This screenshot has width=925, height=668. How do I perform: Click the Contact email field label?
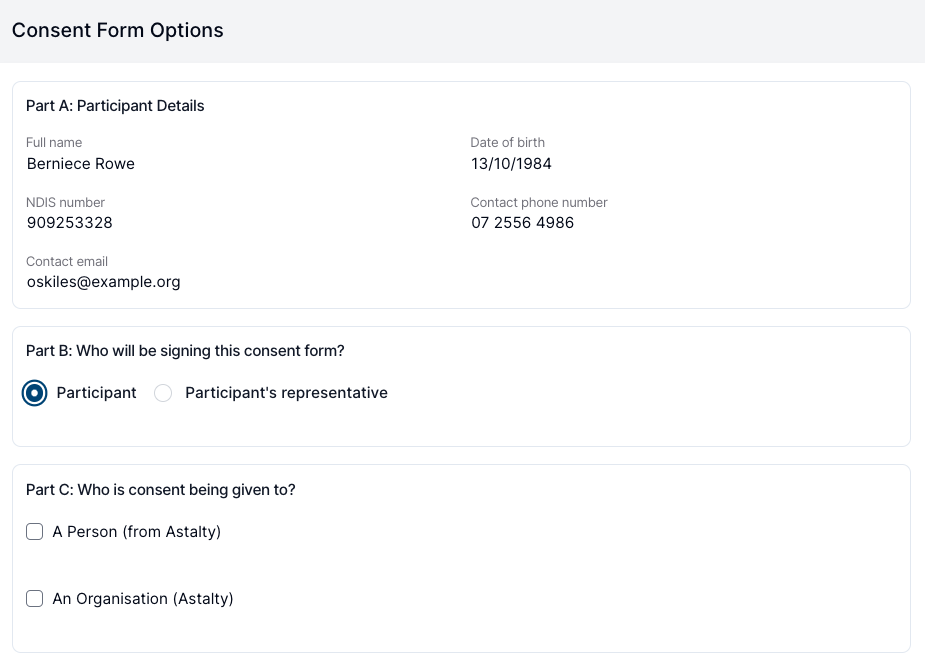click(67, 262)
